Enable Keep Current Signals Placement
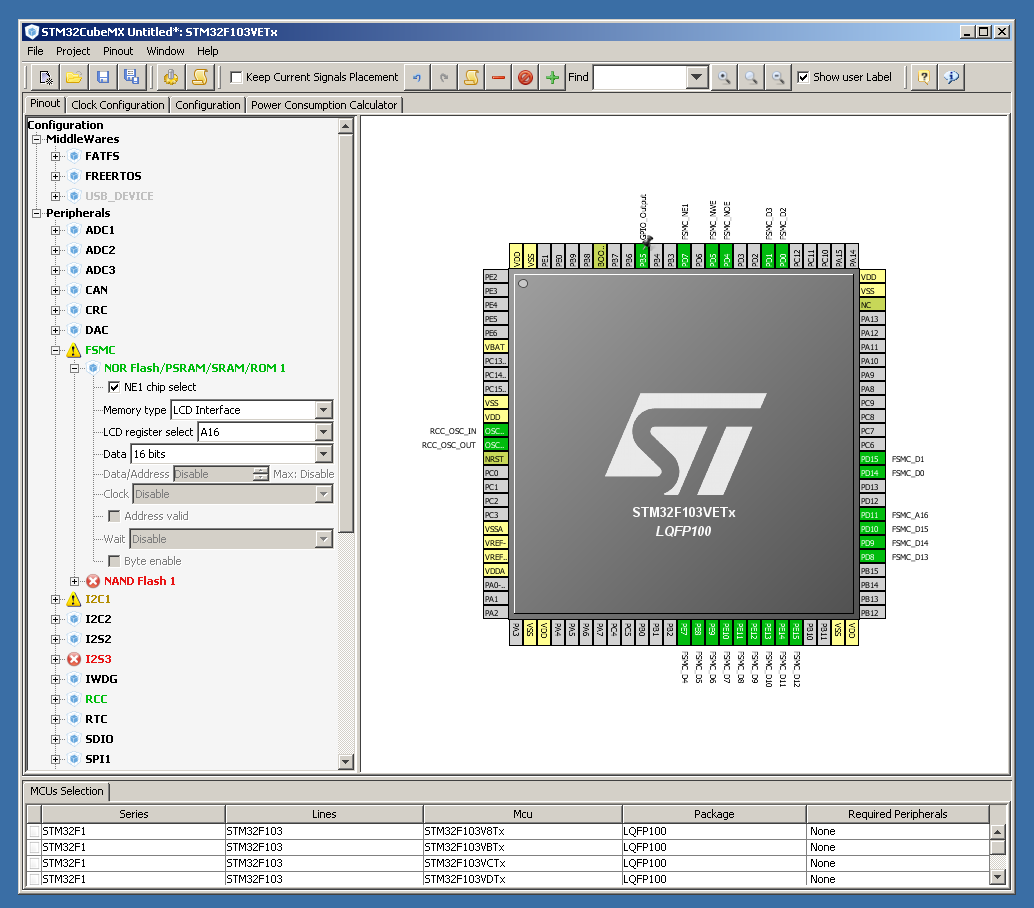Screen dimensions: 1034x908 click(x=235, y=77)
